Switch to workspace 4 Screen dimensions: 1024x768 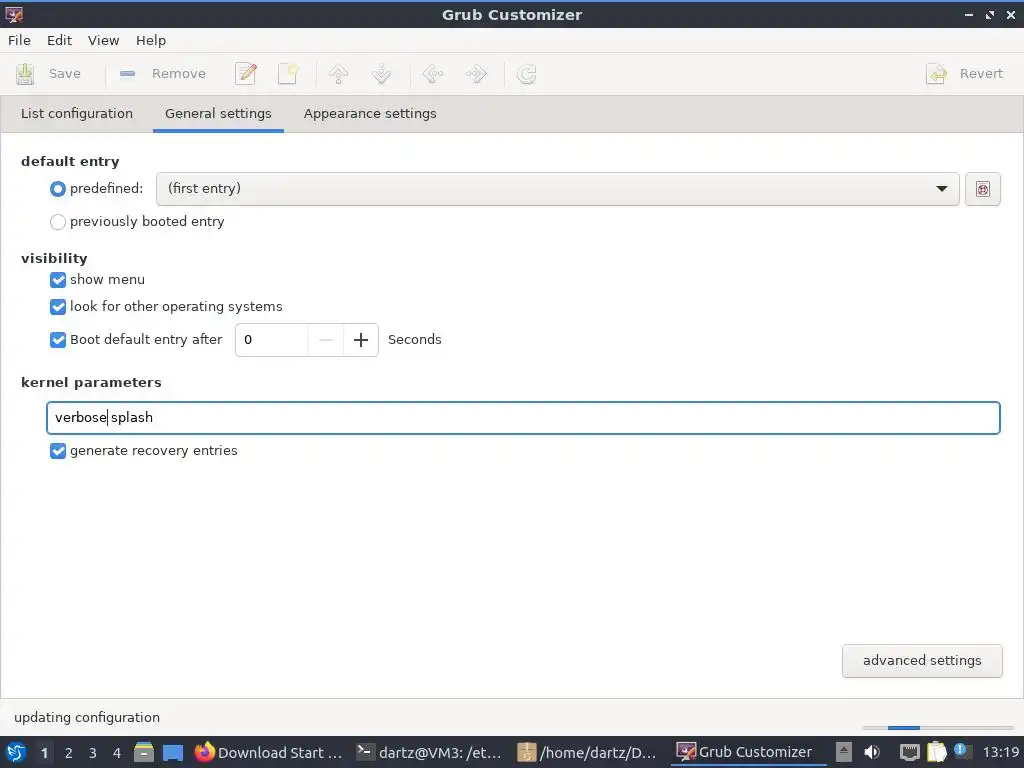point(116,753)
